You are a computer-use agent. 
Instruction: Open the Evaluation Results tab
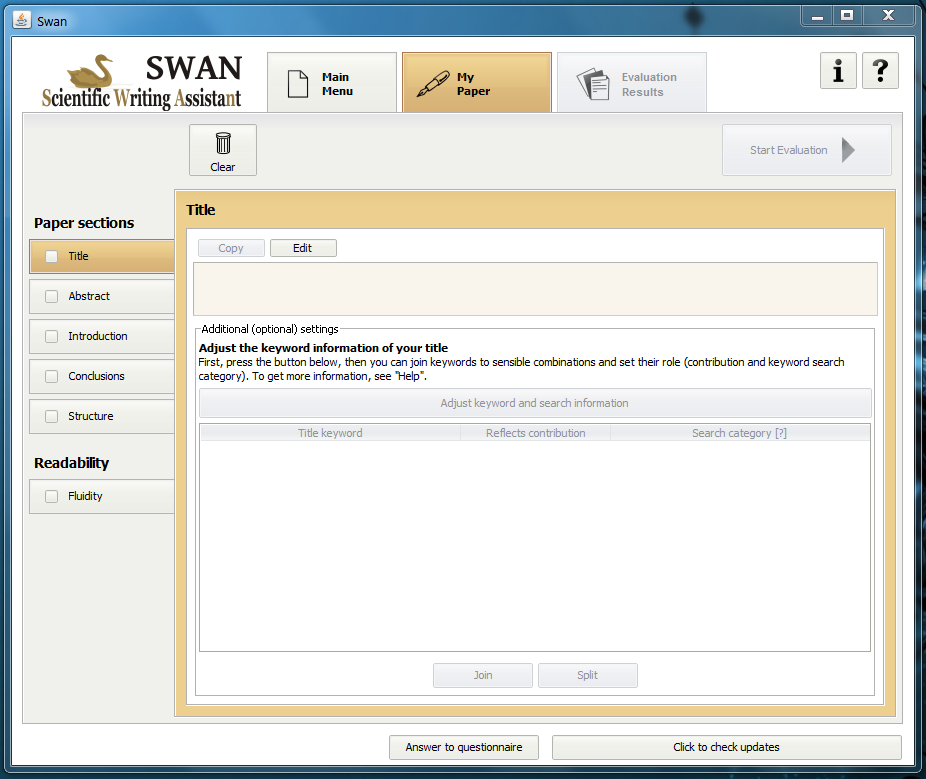point(632,83)
